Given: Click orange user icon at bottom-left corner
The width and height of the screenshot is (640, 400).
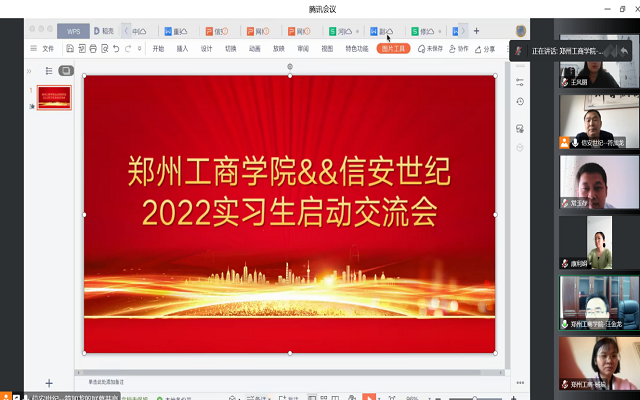Looking at the screenshot, I should click(x=5, y=397).
